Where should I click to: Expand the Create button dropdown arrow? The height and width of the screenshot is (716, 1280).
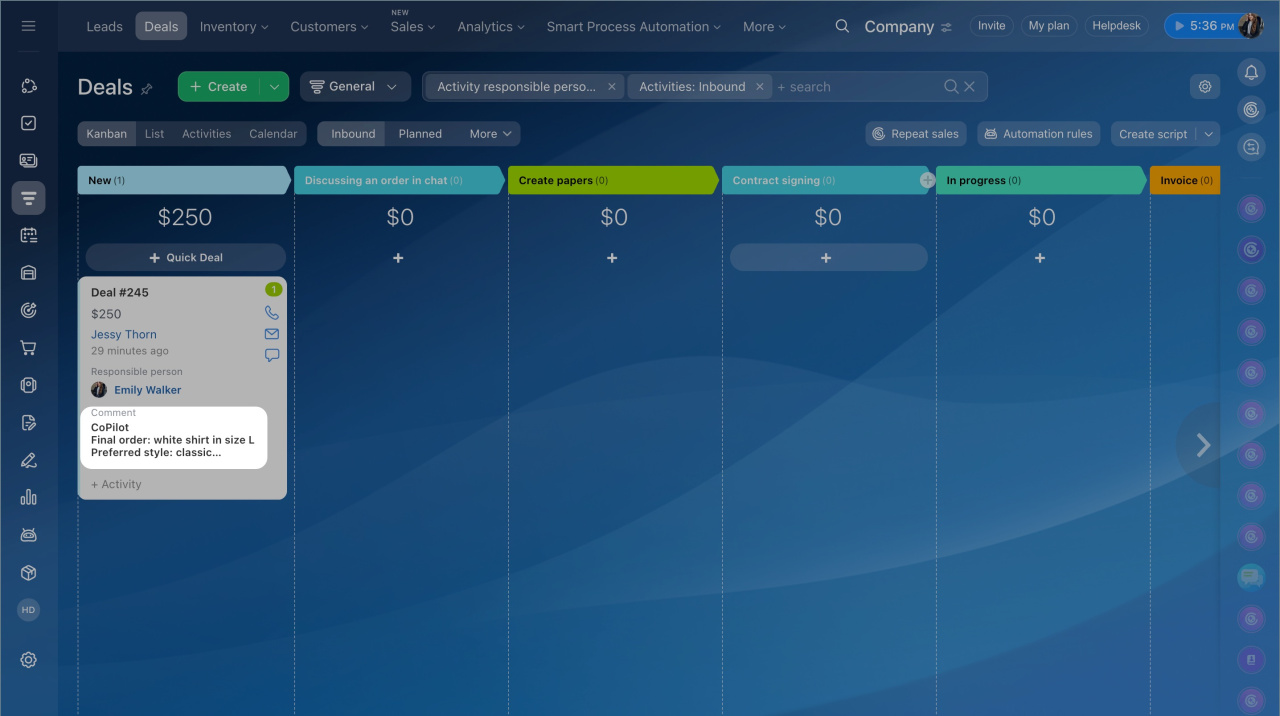tap(274, 87)
